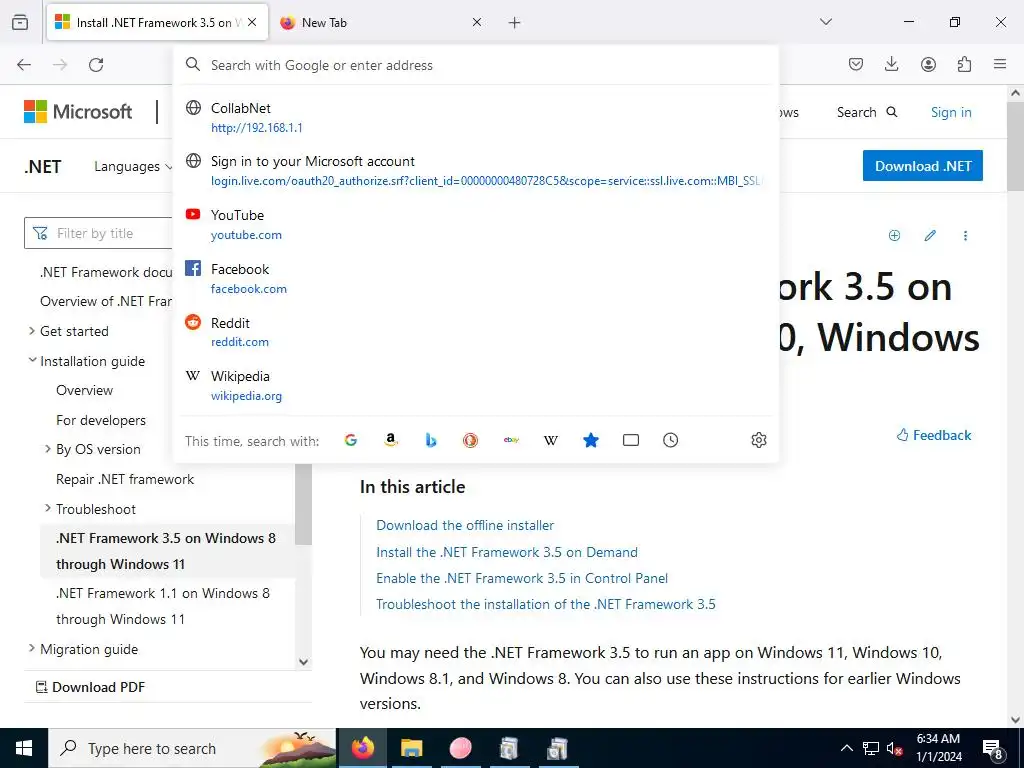
Task: Expand the Migration guide tree node
Action: click(x=31, y=648)
